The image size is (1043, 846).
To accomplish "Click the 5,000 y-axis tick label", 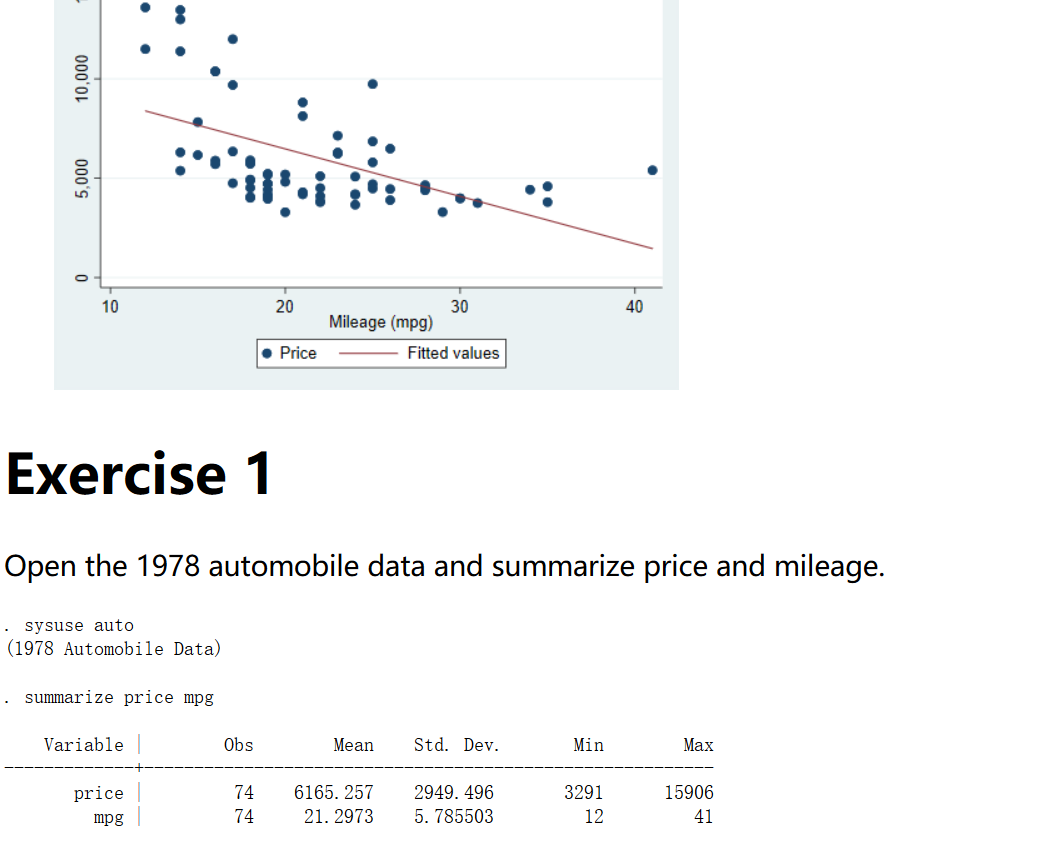I will (82, 178).
